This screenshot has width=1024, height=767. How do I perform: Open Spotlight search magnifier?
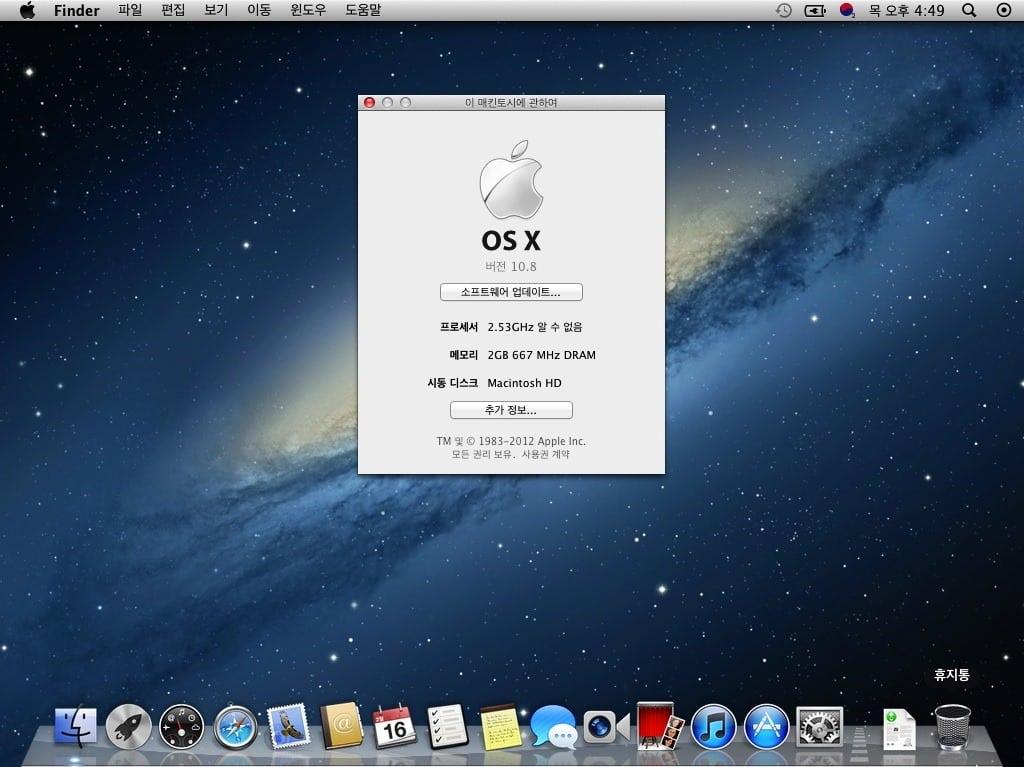tap(969, 10)
